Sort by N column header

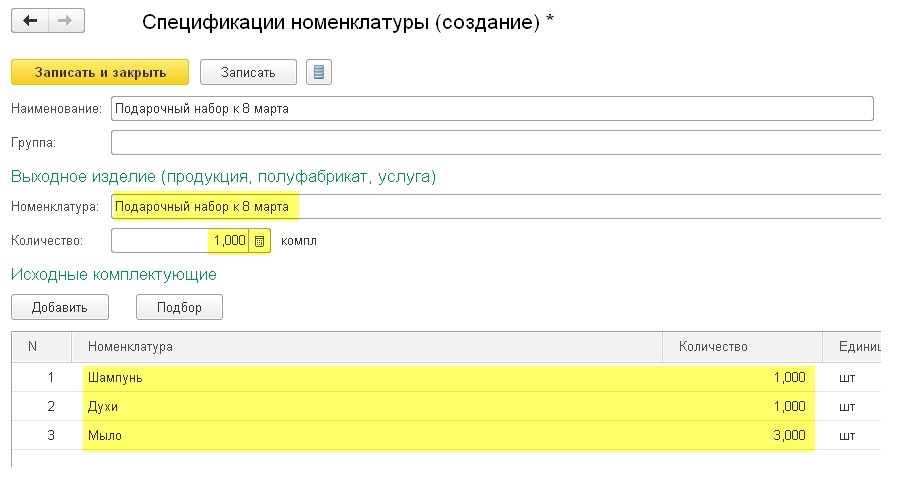(41, 347)
